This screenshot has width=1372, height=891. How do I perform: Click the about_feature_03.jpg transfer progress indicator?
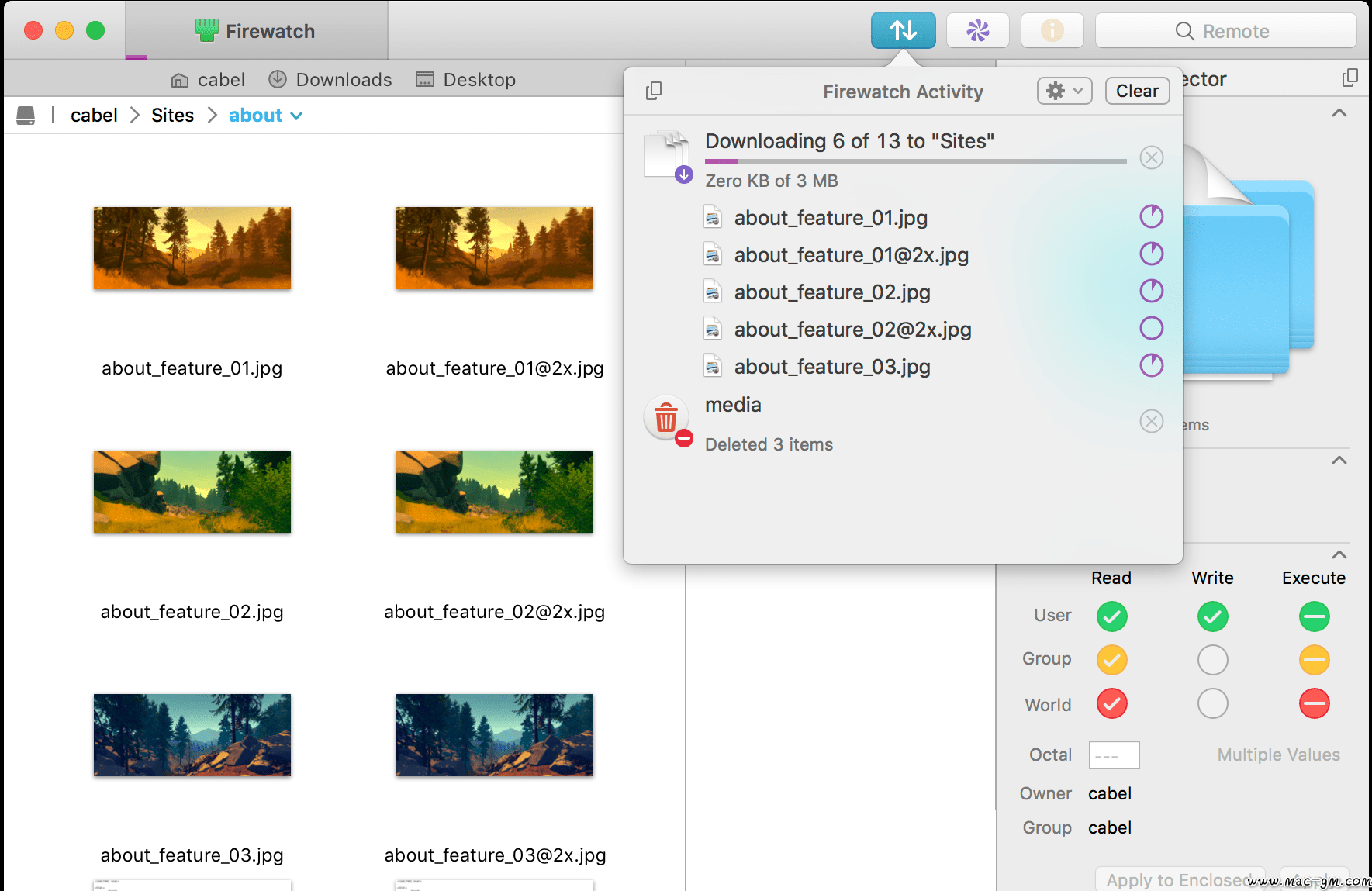point(1152,365)
